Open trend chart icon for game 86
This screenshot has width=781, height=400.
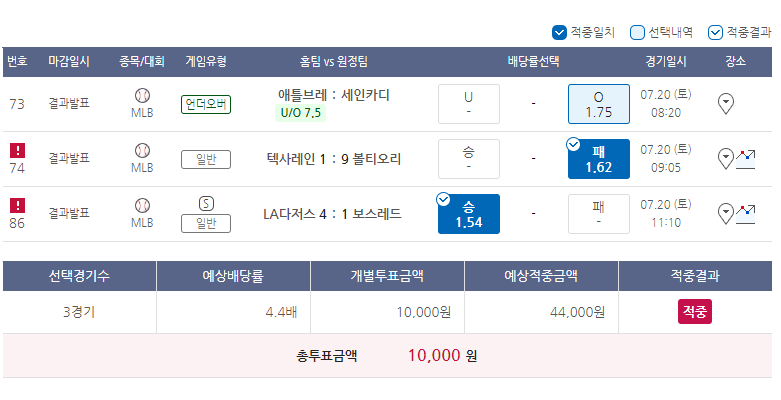pos(745,213)
